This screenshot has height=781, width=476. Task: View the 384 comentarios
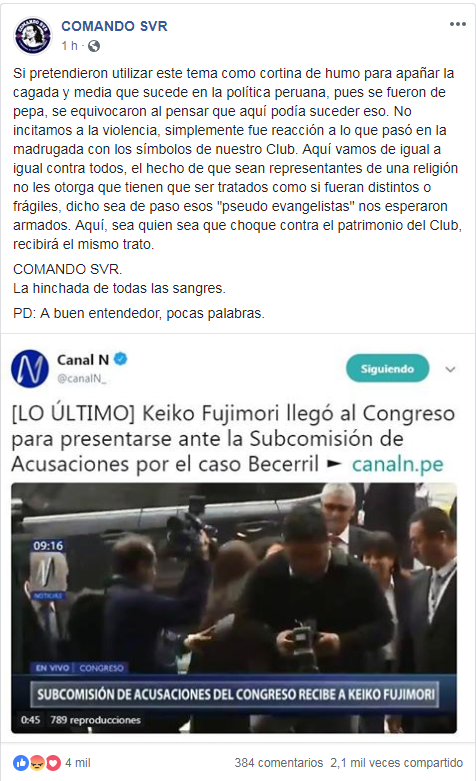[279, 763]
